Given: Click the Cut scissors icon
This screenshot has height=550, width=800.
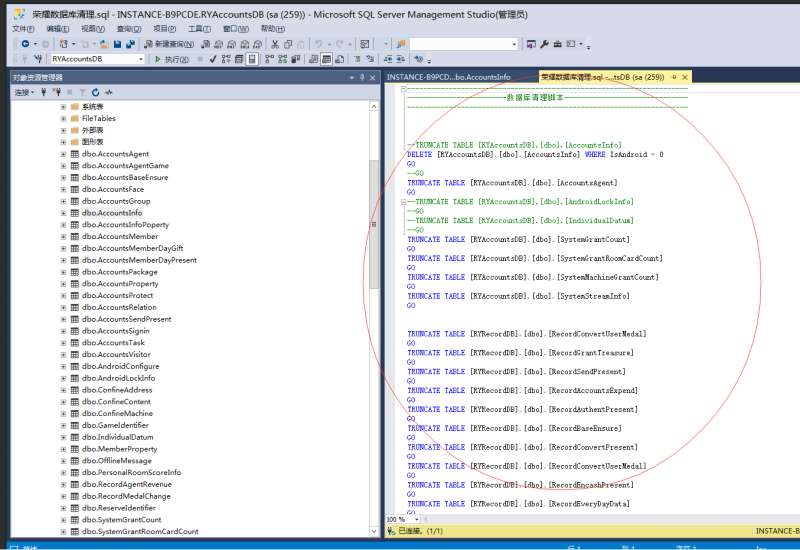Looking at the screenshot, I should 275,44.
